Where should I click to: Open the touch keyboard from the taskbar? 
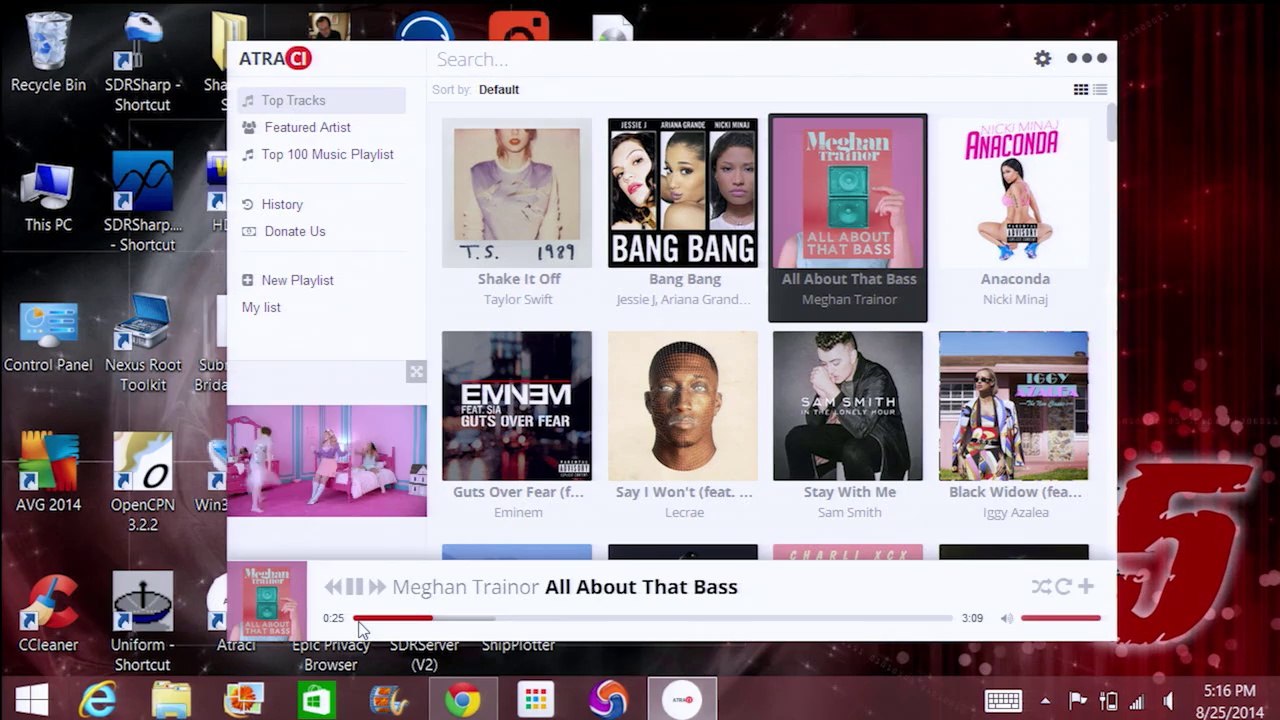1003,701
